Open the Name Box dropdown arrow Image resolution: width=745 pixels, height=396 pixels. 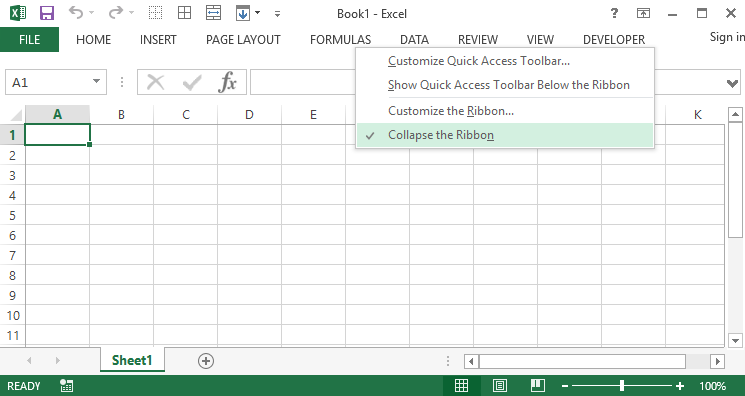[x=96, y=82]
